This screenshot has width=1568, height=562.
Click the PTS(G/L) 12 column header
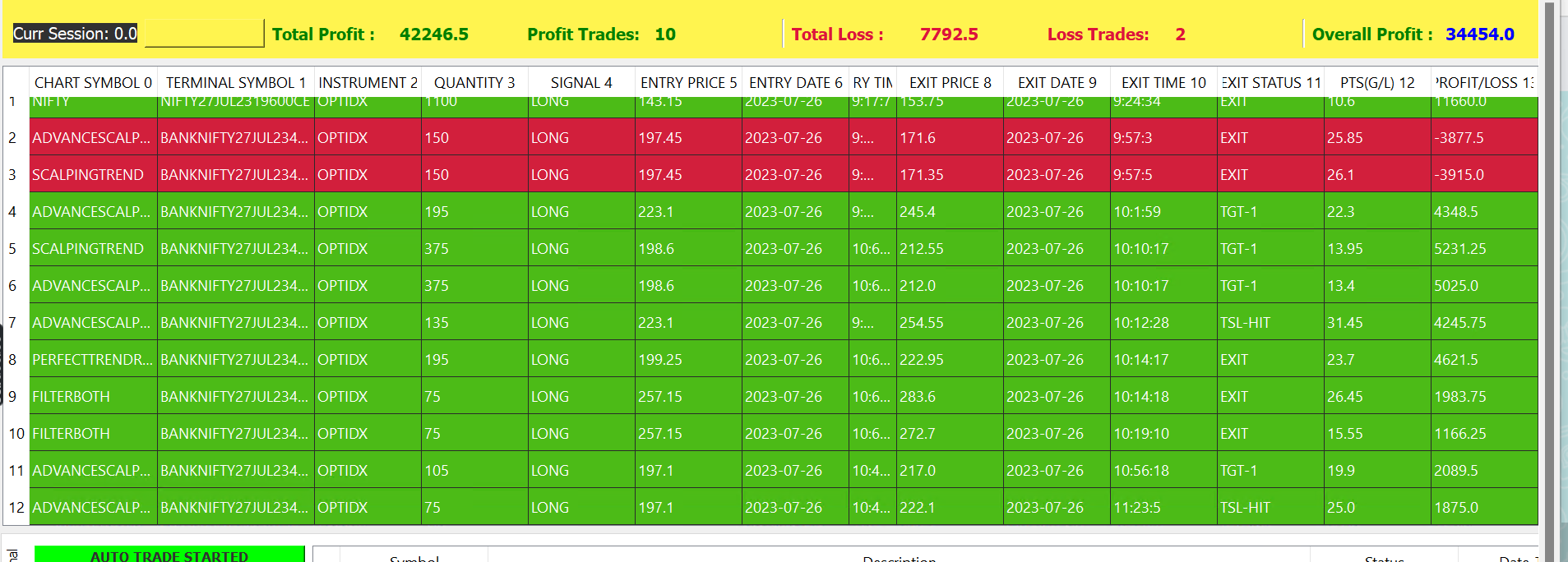tap(1377, 82)
